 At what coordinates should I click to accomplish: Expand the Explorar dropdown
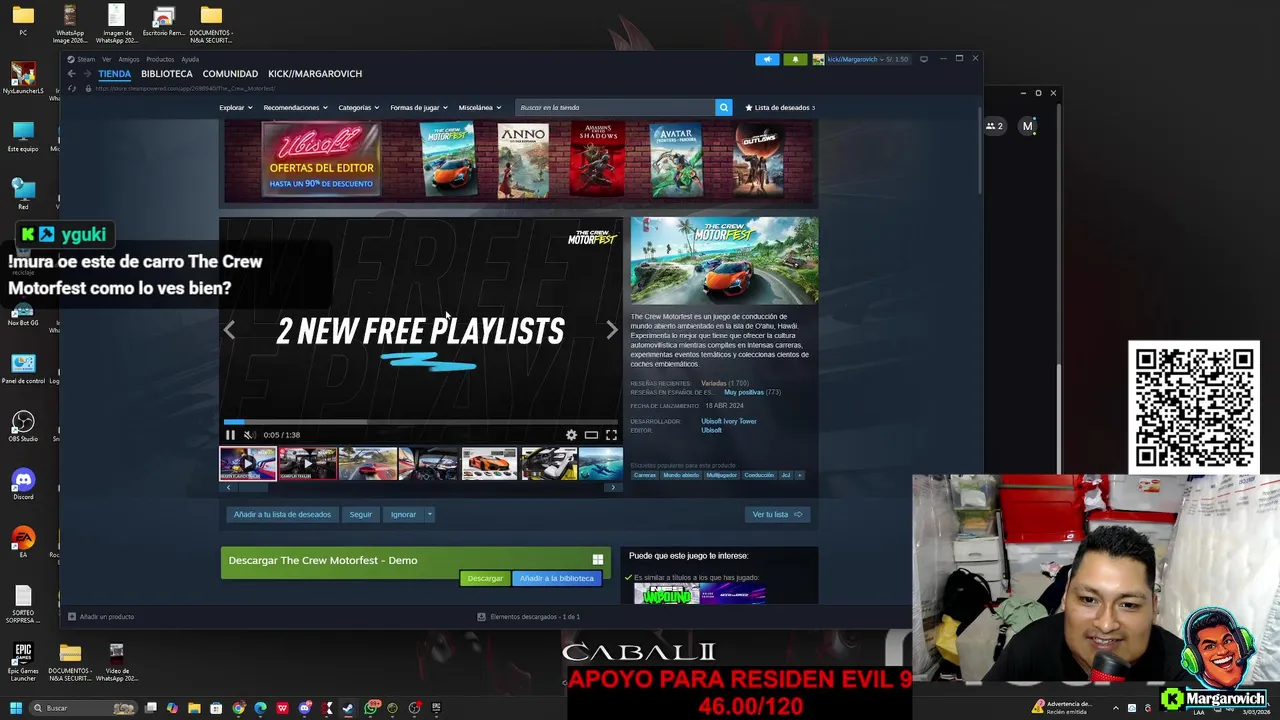click(236, 107)
